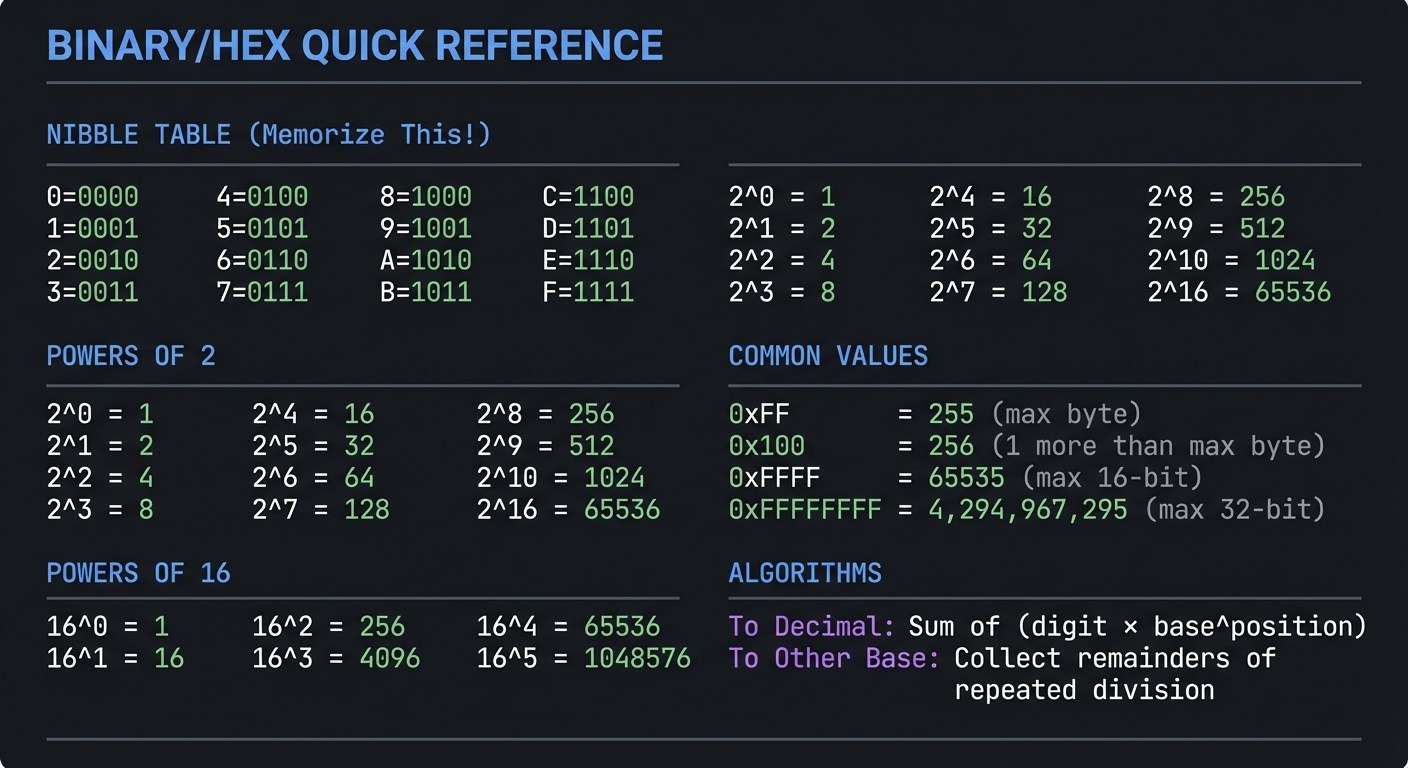
Task: Click the C=1100 nibble entry
Action: click(588, 196)
